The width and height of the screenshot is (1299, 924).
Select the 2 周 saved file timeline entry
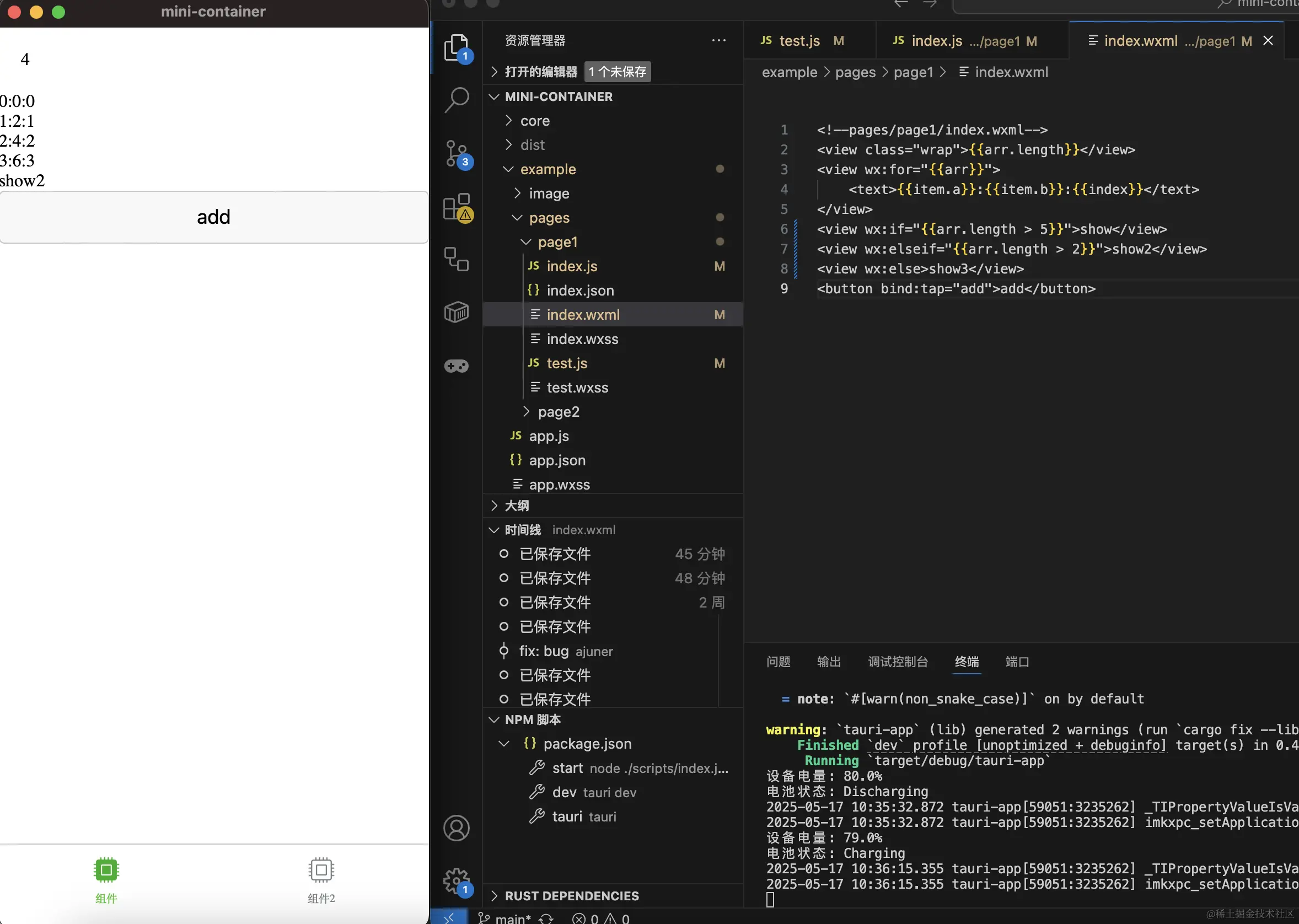click(613, 602)
